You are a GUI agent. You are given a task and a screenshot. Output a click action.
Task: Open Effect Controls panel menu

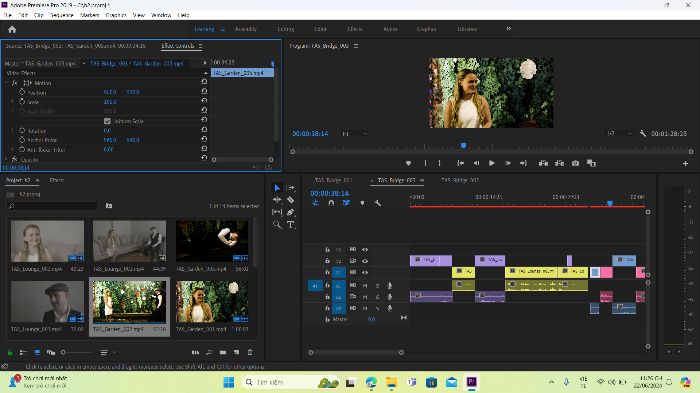pos(200,46)
